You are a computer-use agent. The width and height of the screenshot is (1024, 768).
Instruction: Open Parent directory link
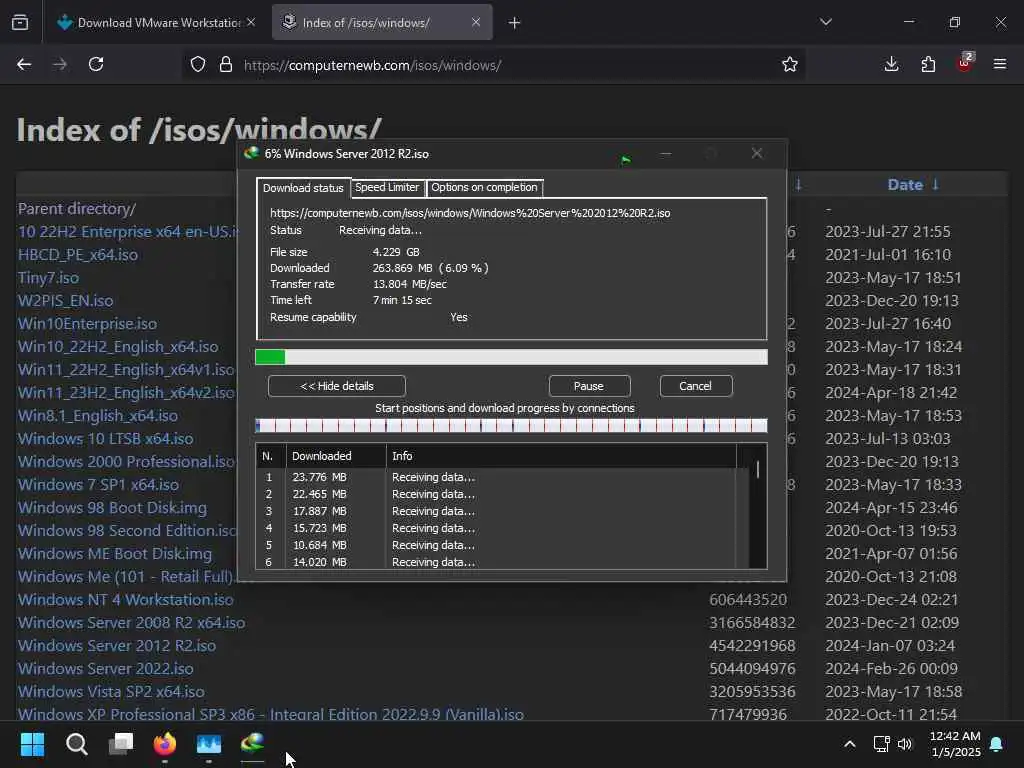[x=77, y=209]
